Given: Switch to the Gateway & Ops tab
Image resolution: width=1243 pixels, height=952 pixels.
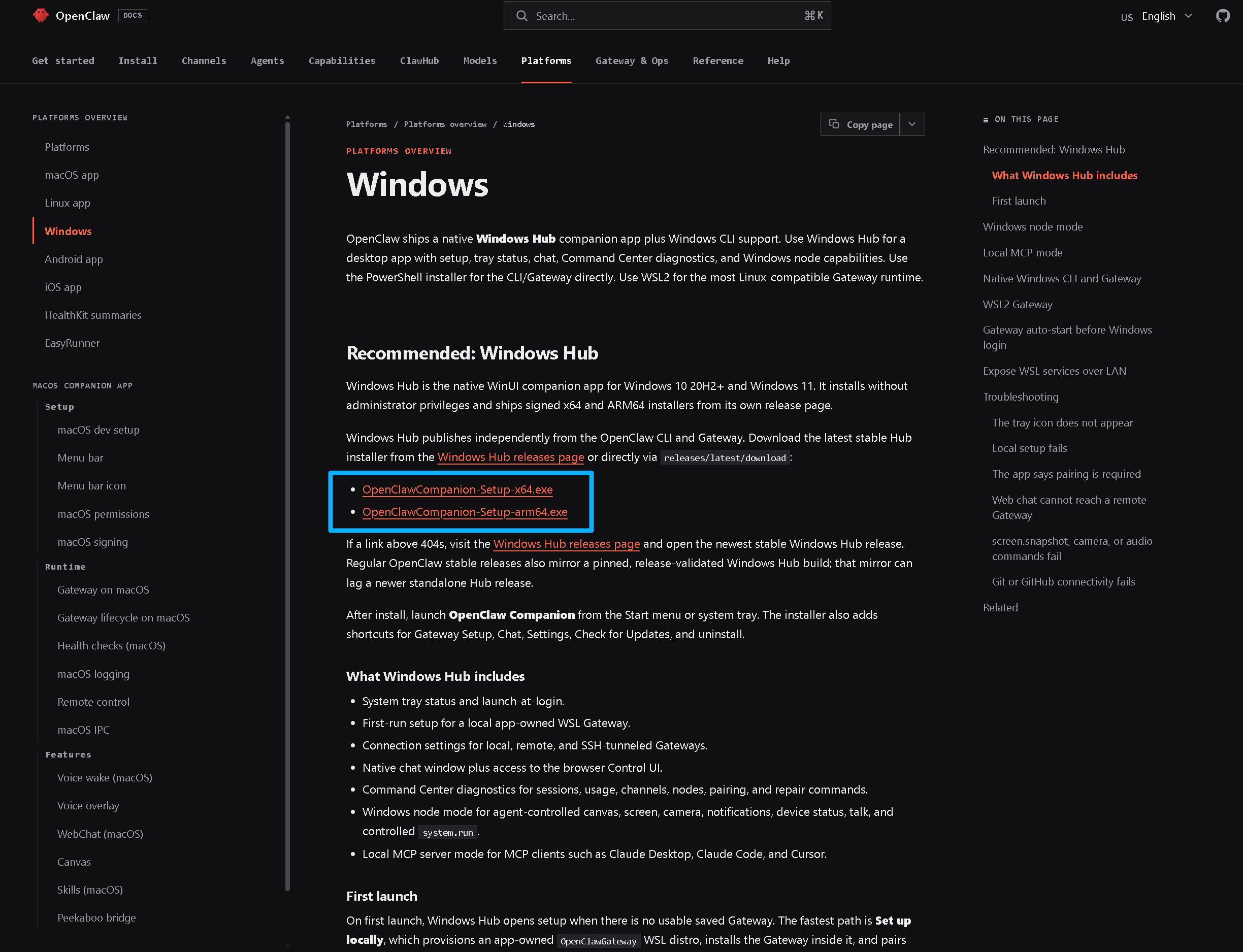Looking at the screenshot, I should pyautogui.click(x=632, y=60).
